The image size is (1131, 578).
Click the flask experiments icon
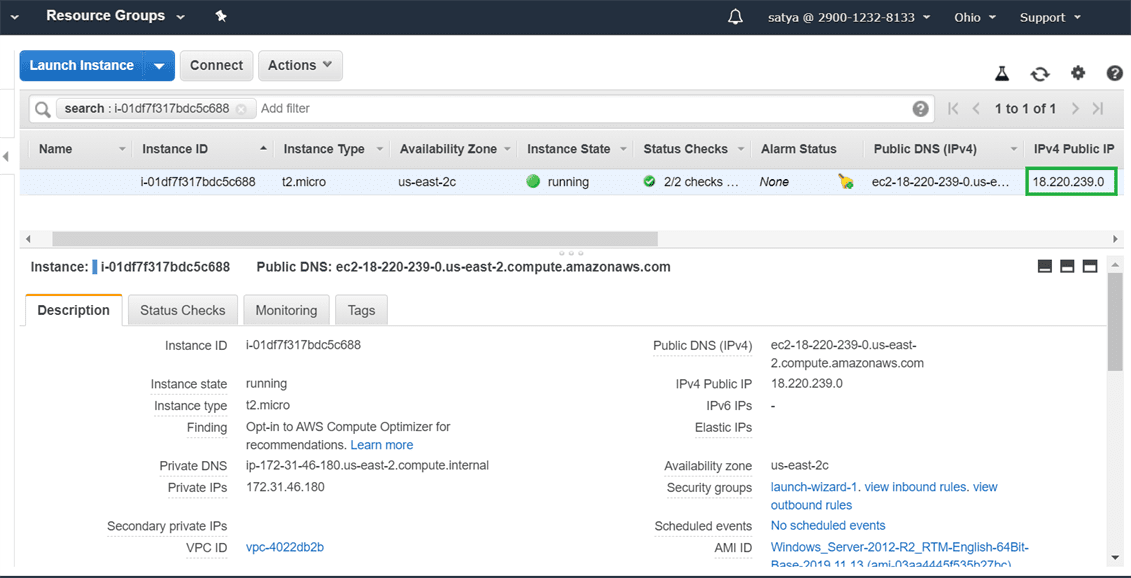(1002, 73)
